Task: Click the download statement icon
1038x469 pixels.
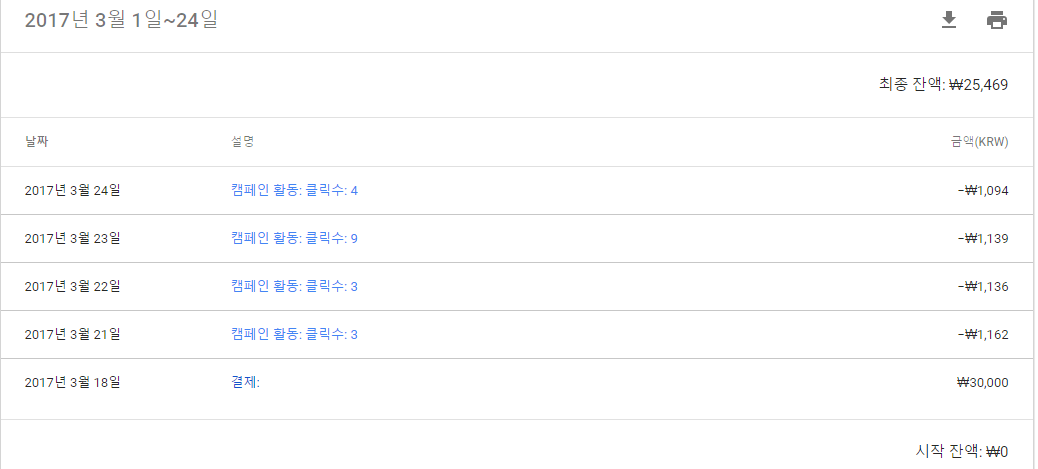Action: click(x=949, y=20)
